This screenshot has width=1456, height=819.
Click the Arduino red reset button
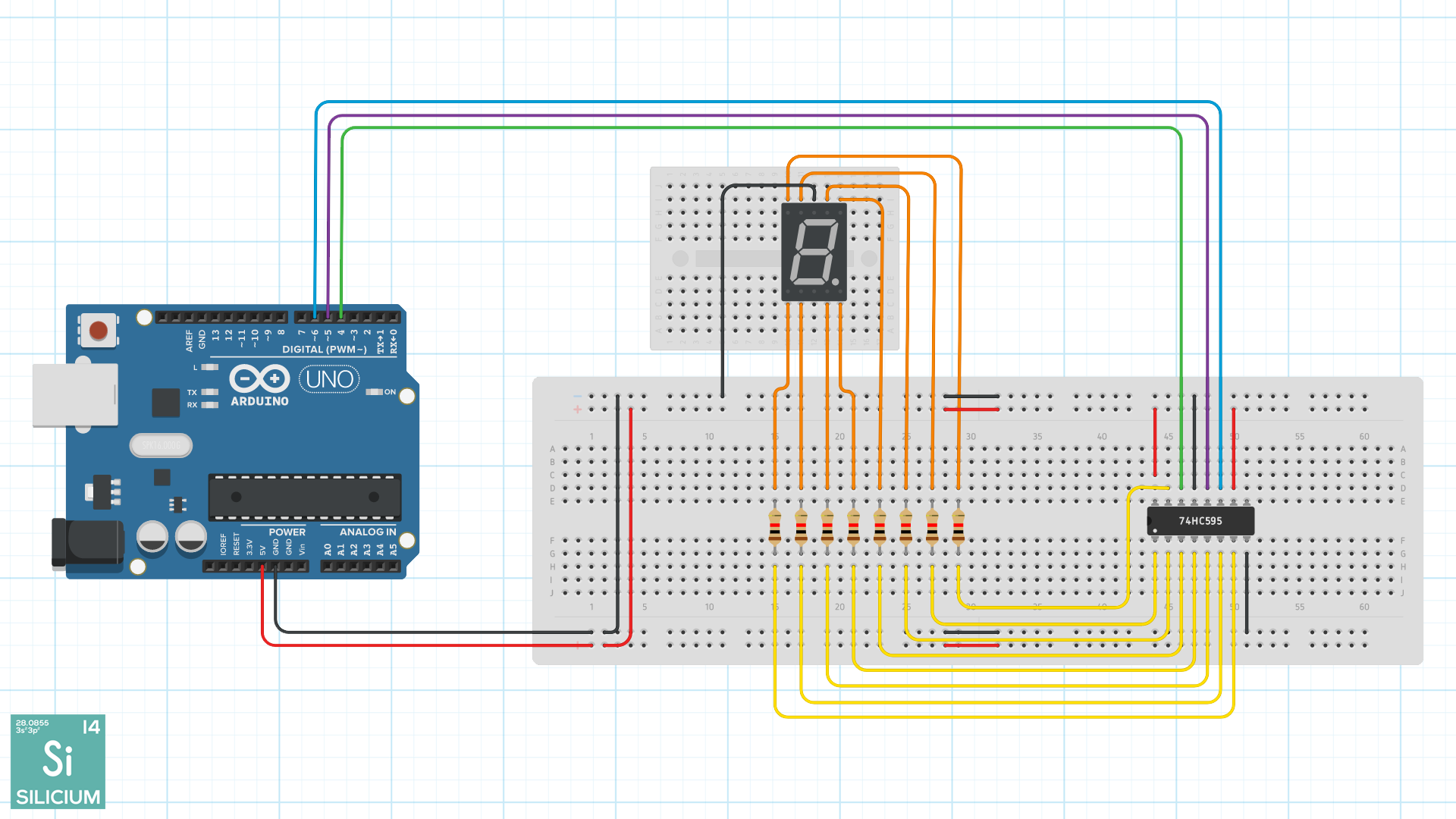(99, 331)
